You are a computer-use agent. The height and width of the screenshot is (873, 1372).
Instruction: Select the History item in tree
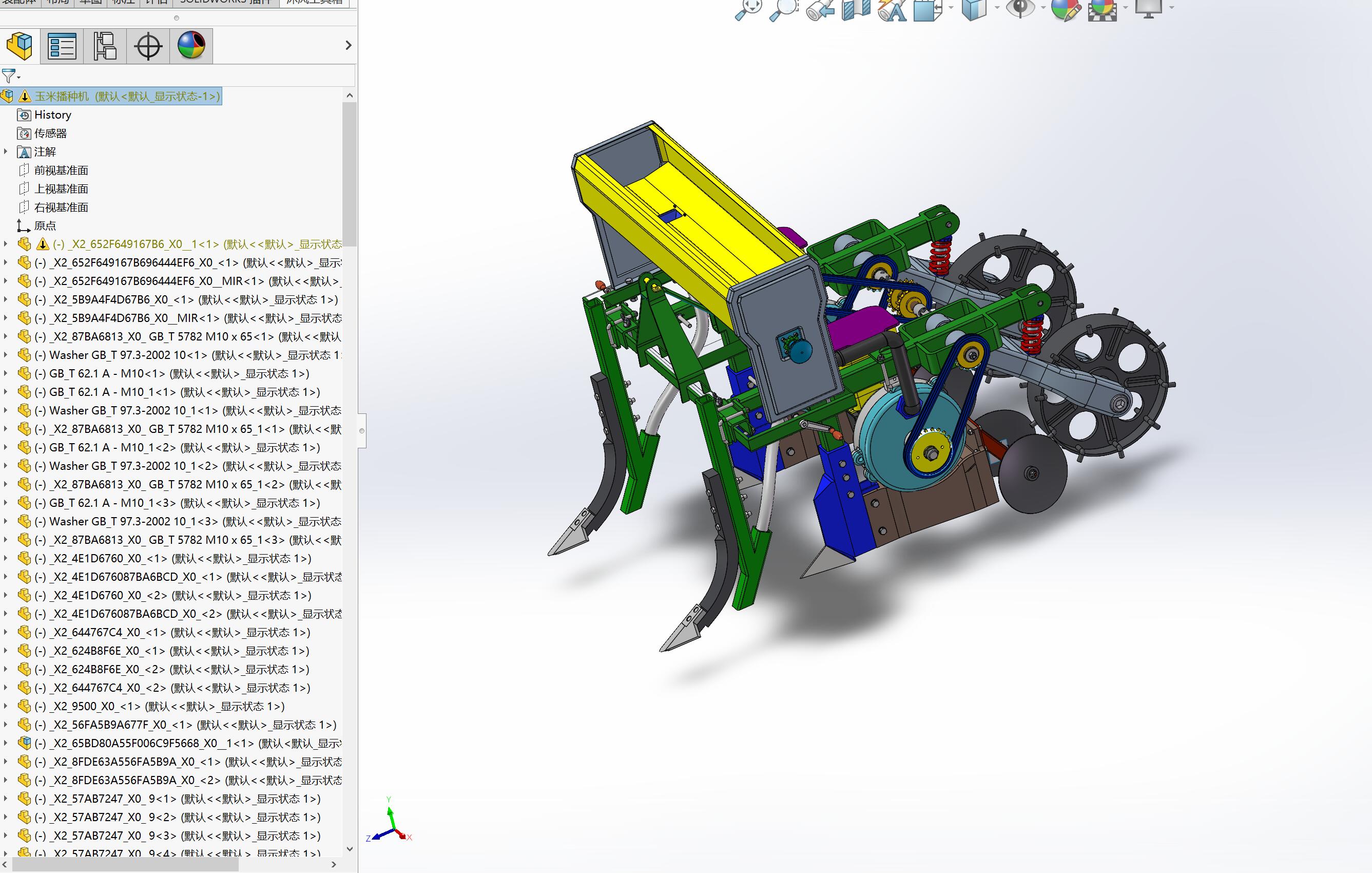52,115
